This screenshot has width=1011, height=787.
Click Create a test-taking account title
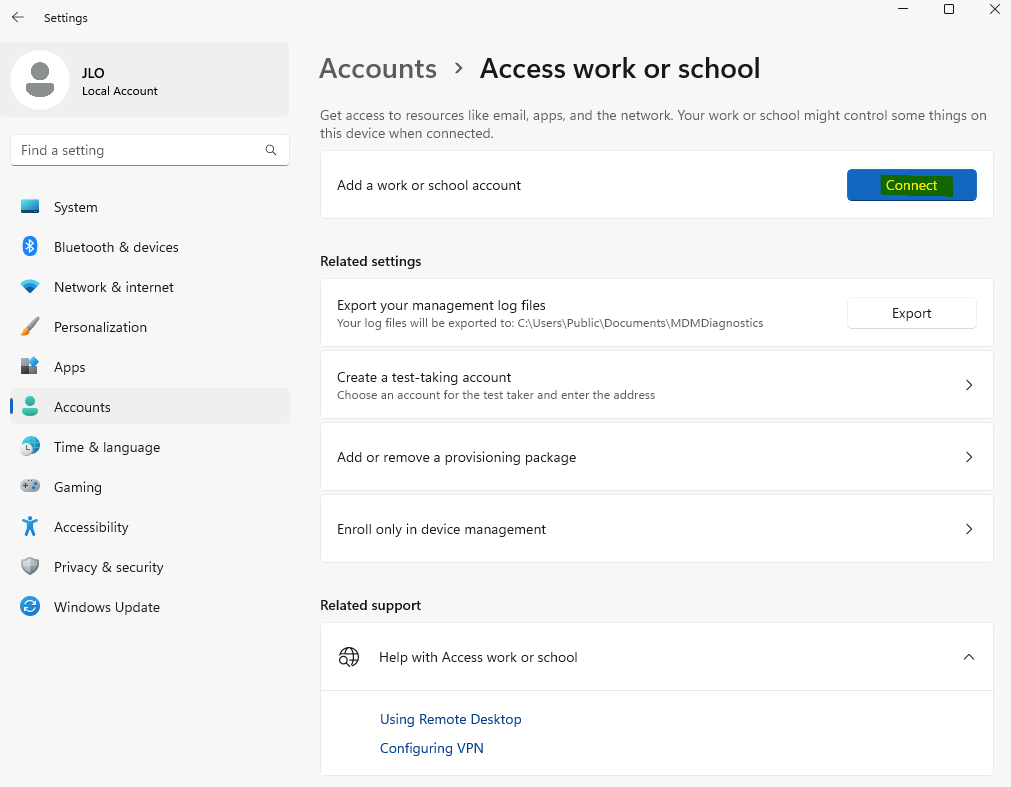click(x=424, y=377)
